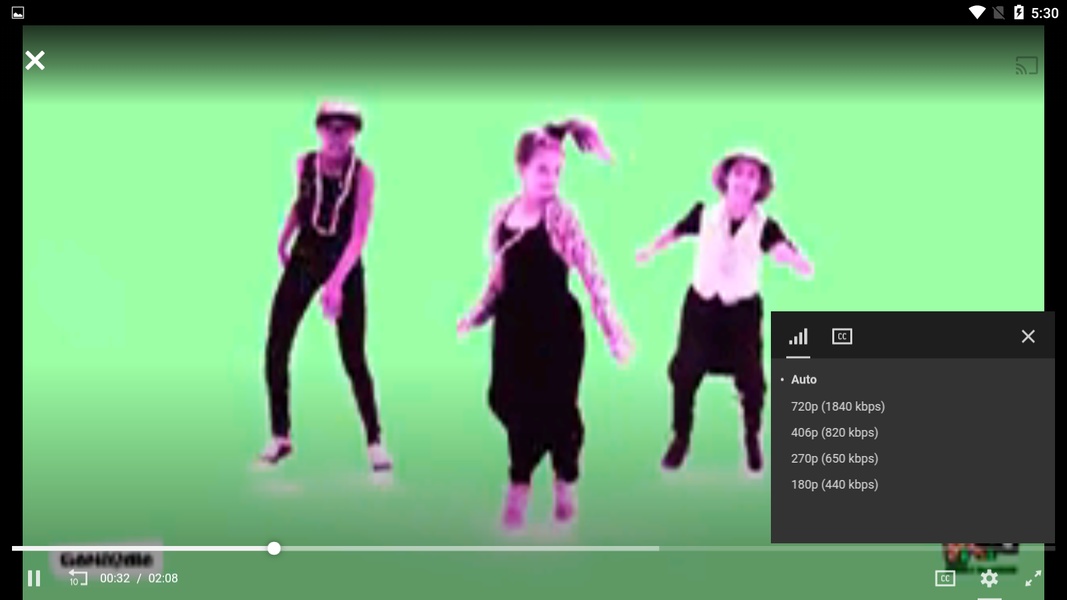Viewport: 1067px width, 600px height.
Task: Tap the Wi-Fi status icon
Action: [x=976, y=12]
